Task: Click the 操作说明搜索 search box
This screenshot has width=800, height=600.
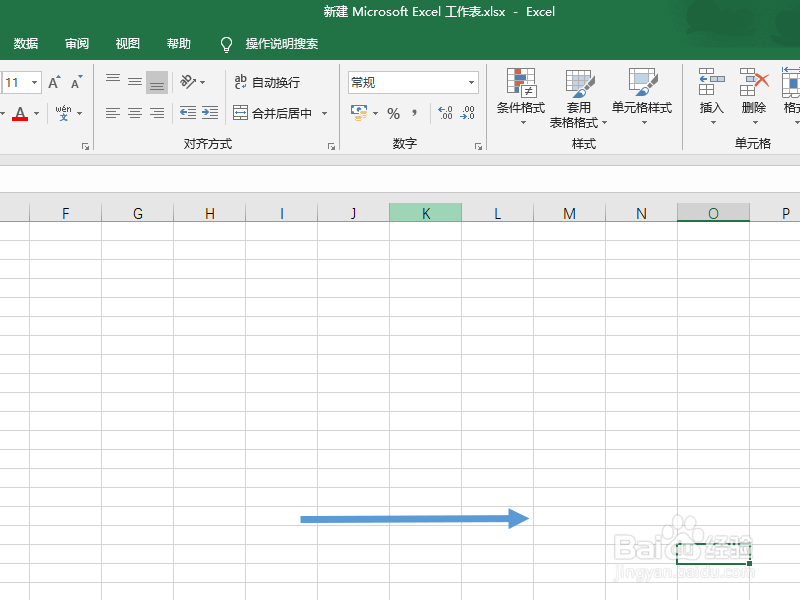Action: tap(282, 44)
